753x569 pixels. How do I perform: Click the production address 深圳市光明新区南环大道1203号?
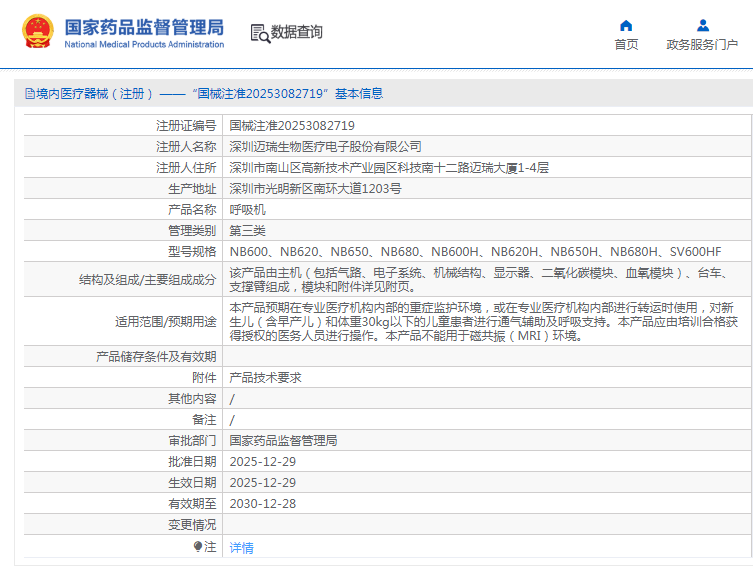pos(315,189)
